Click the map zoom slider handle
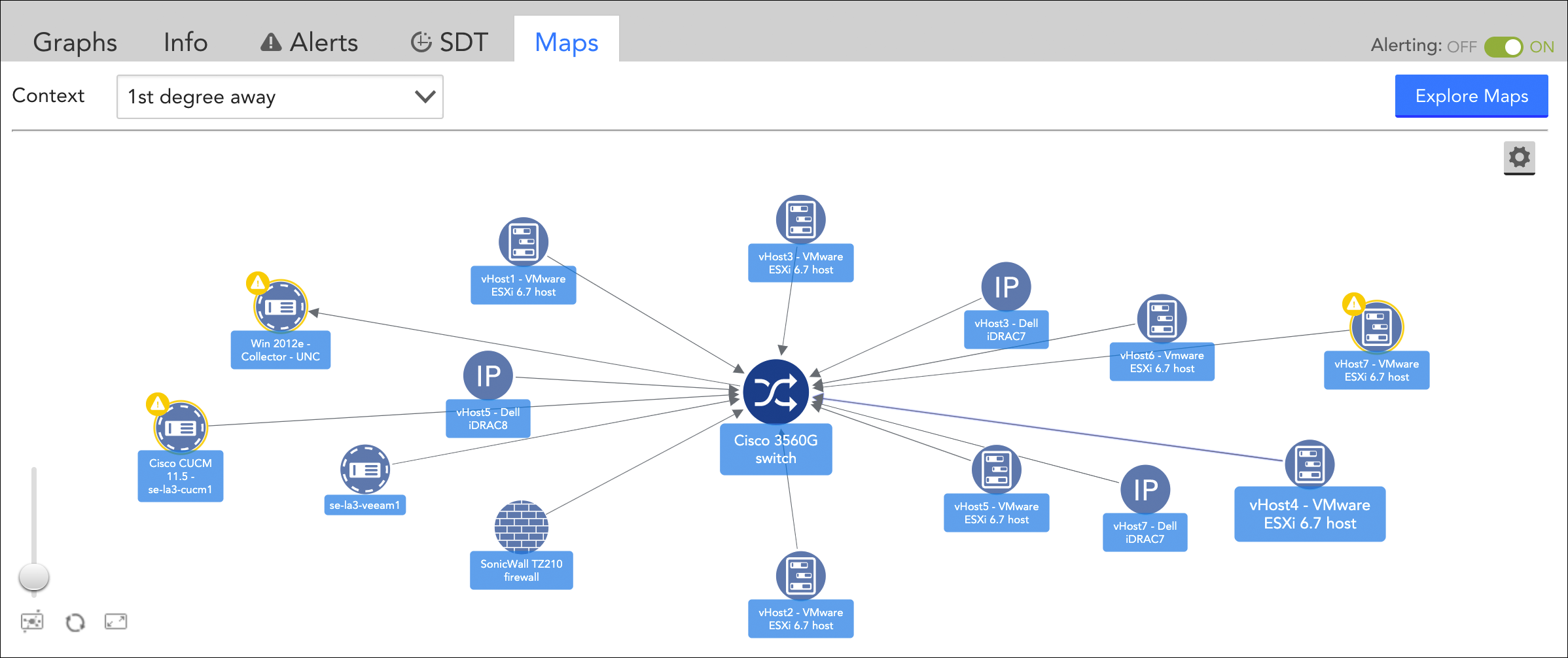 point(34,577)
